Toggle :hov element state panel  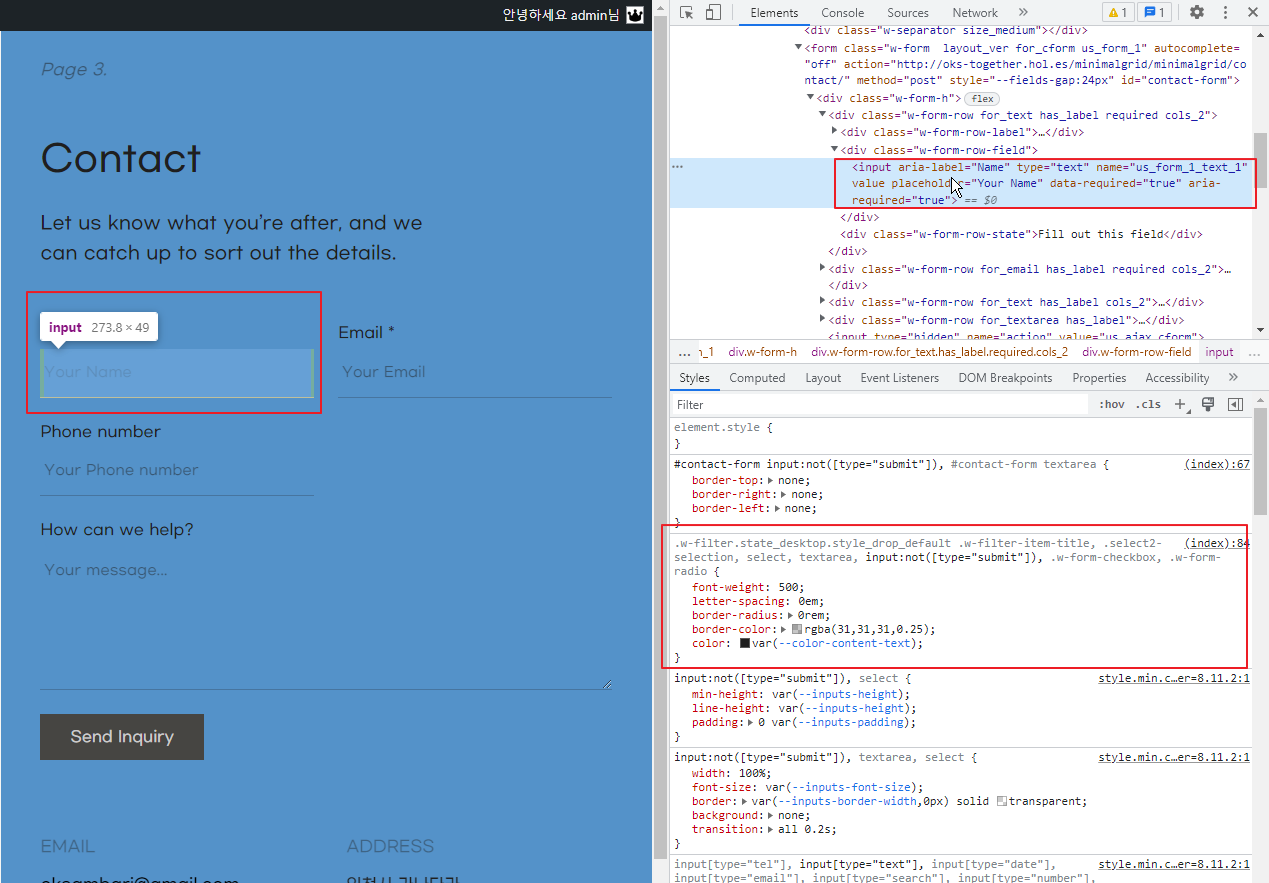click(1111, 404)
